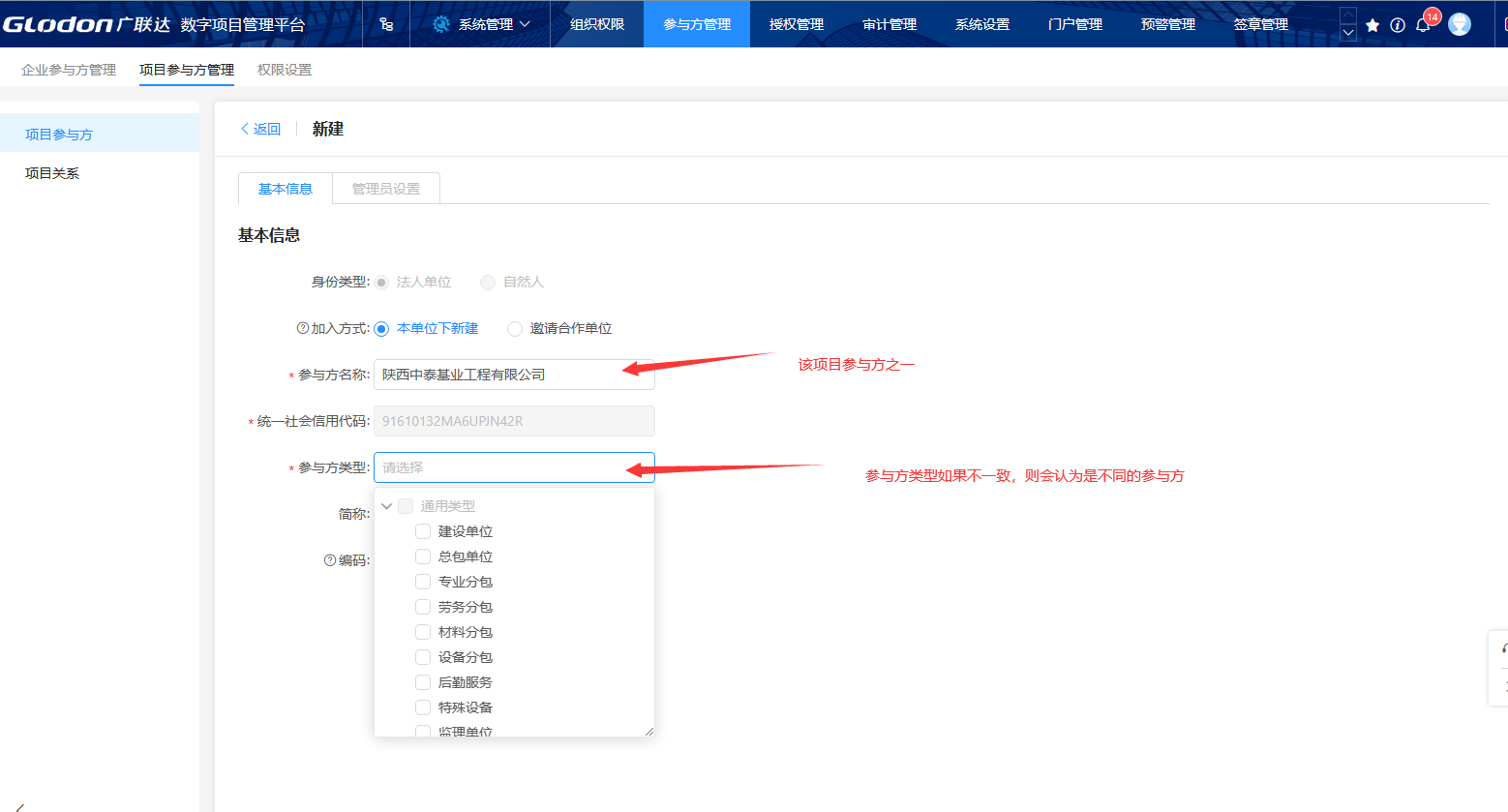Click the help icon beside 加入方式
The height and width of the screenshot is (812, 1508).
(302, 328)
